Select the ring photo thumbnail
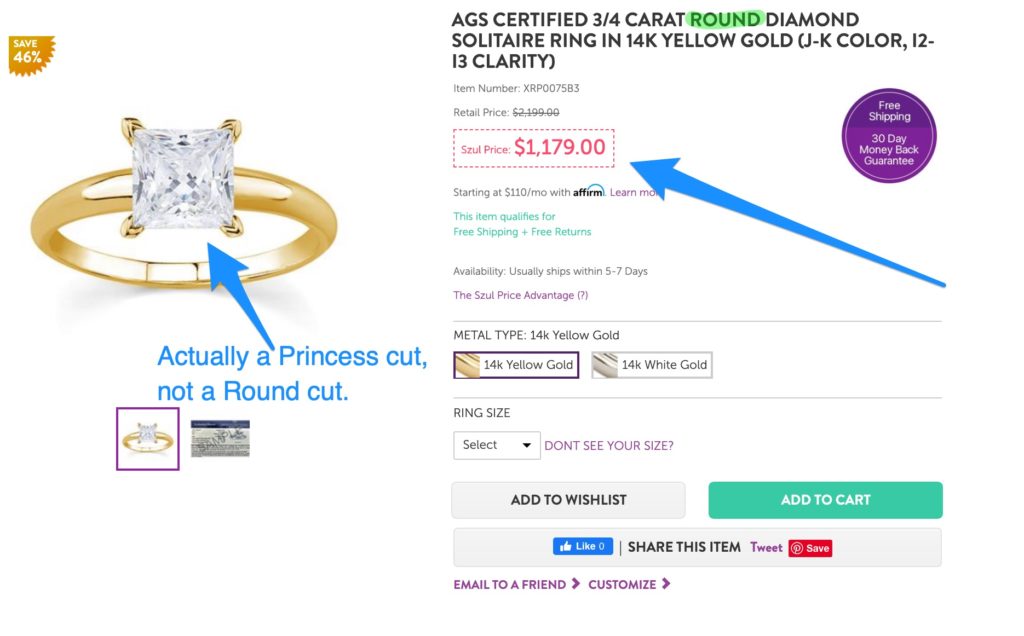The height and width of the screenshot is (636, 1024). [x=148, y=439]
